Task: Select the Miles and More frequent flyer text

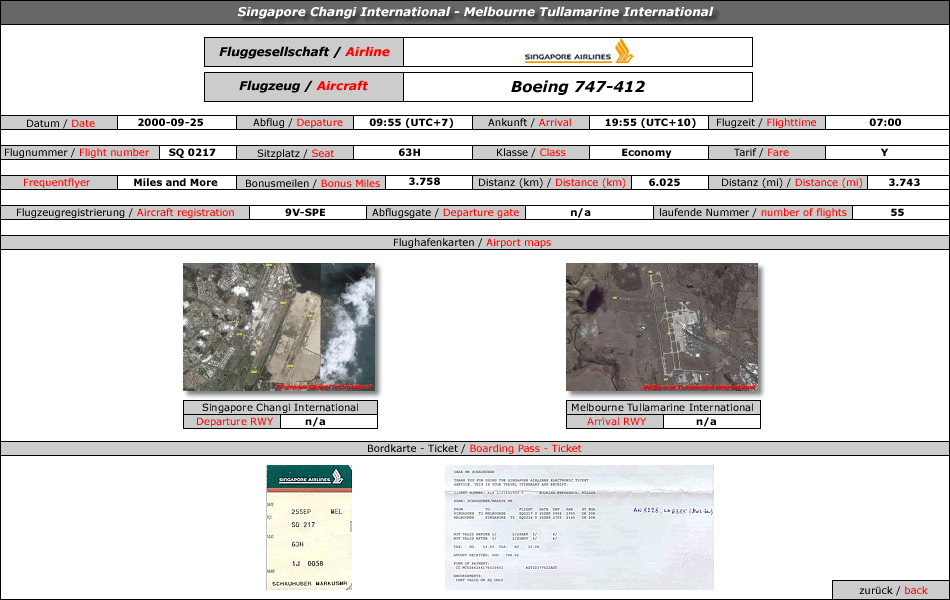Action: [x=175, y=182]
